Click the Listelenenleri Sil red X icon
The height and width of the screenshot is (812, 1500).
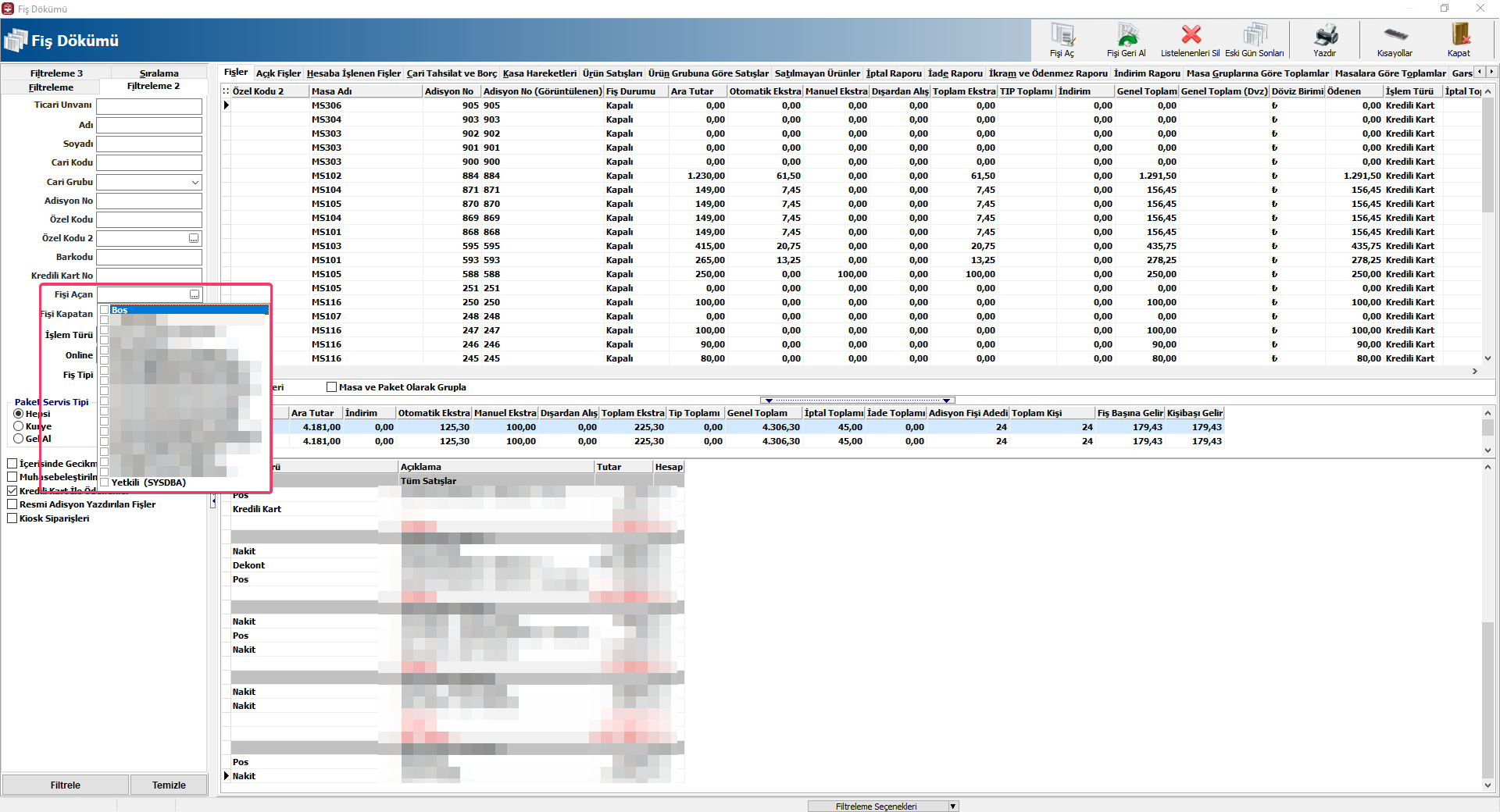(1190, 35)
